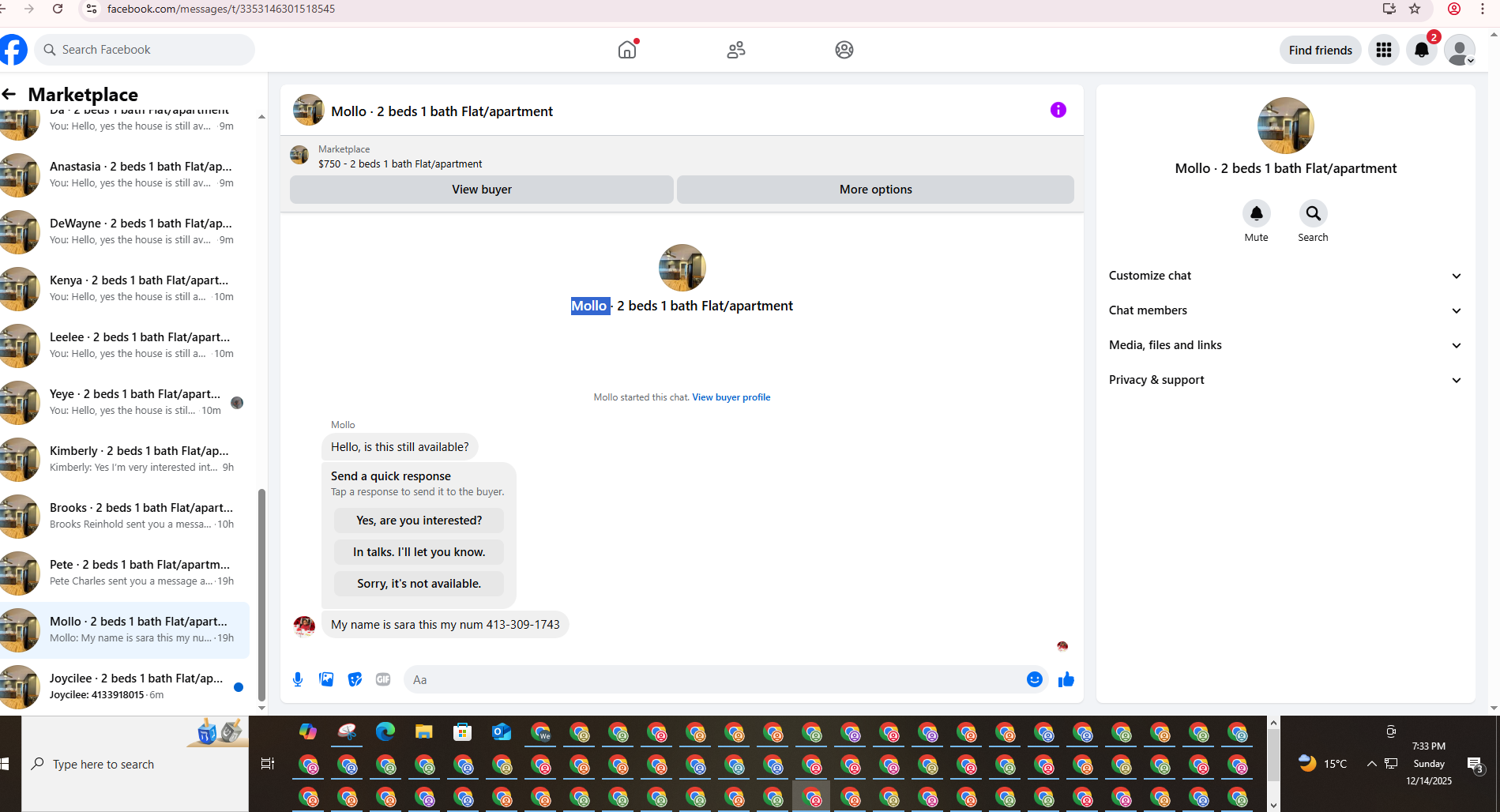Image resolution: width=1500 pixels, height=812 pixels.
Task: Send quick response 'In talks. I'll let you know.'
Action: tap(419, 552)
